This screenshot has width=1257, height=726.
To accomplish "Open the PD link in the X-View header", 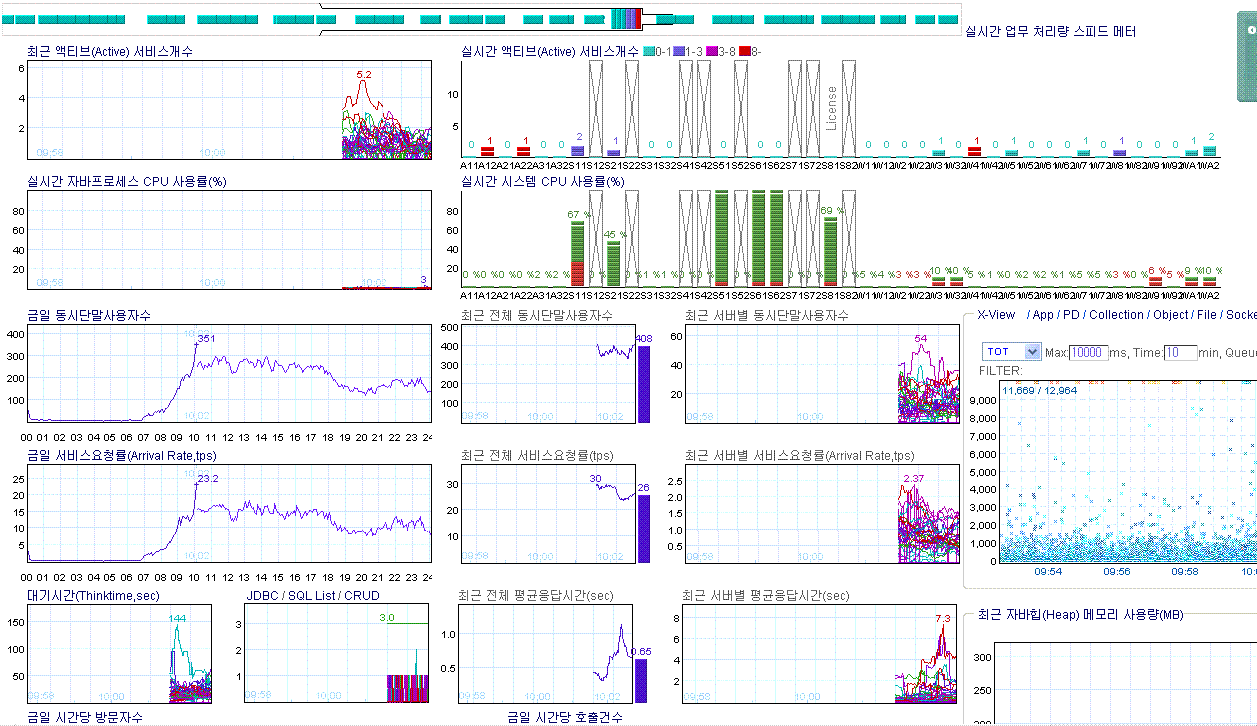I will (1071, 314).
